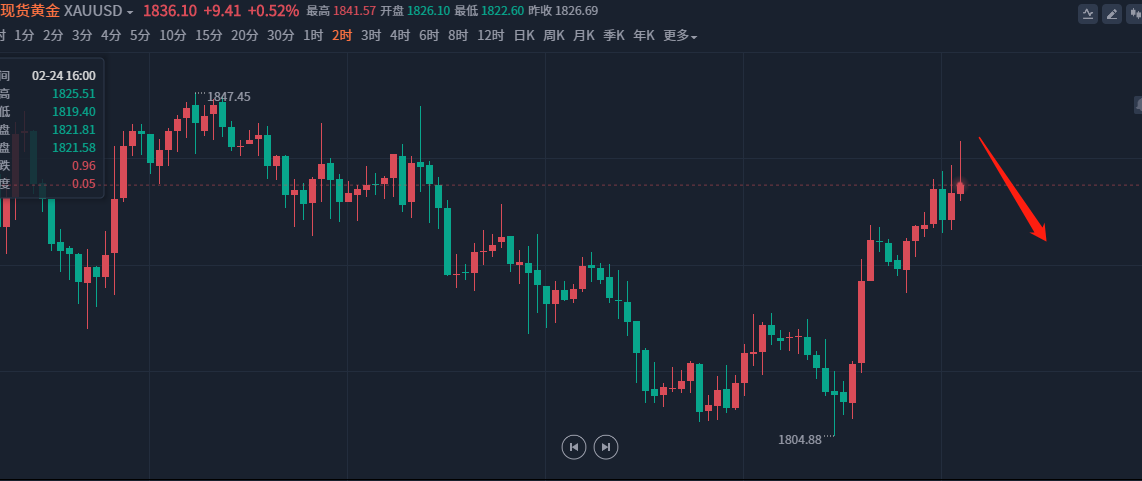Switch to the 30分 timeframe
1142x481 pixels.
point(280,35)
